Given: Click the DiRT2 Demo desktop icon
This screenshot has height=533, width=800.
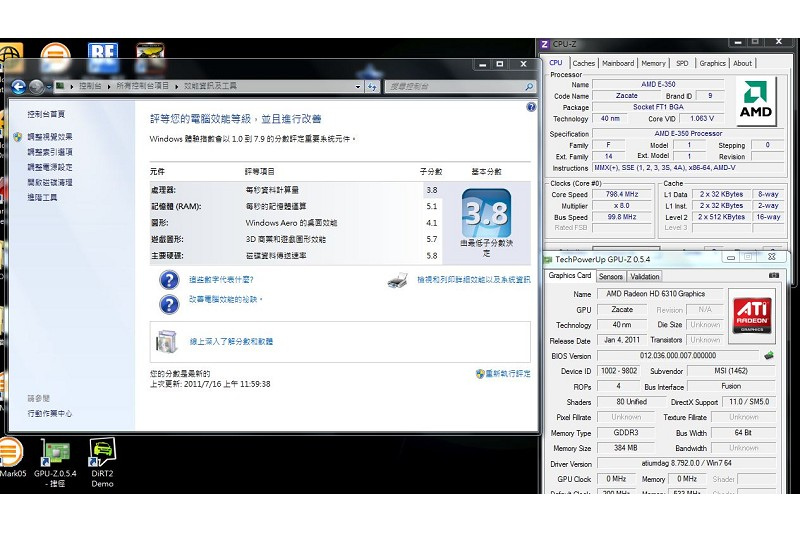Looking at the screenshot, I should (x=102, y=452).
